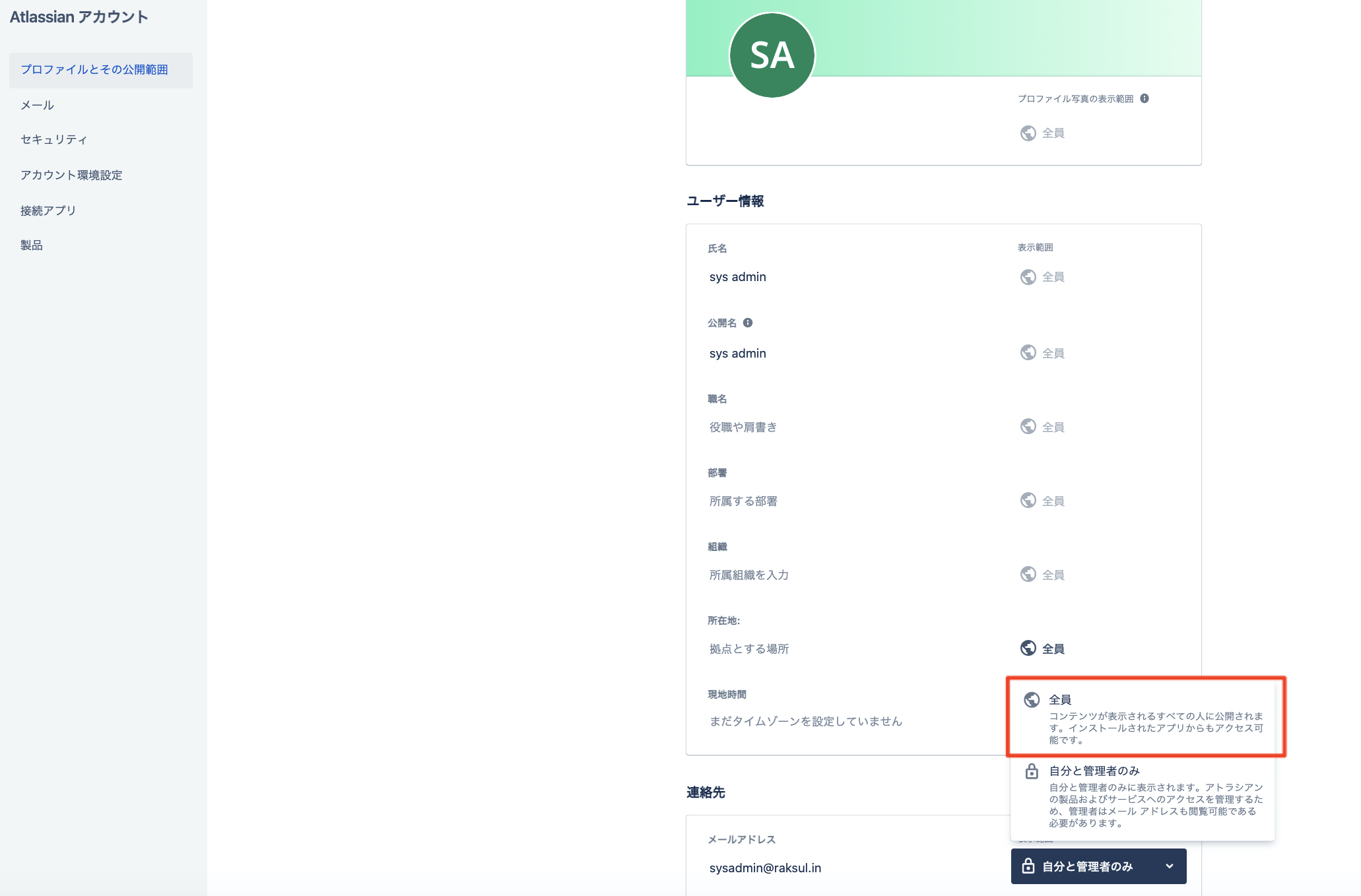This screenshot has height=896, width=1361.
Task: Click globe icon in 全員 dropdown option
Action: point(1032,700)
